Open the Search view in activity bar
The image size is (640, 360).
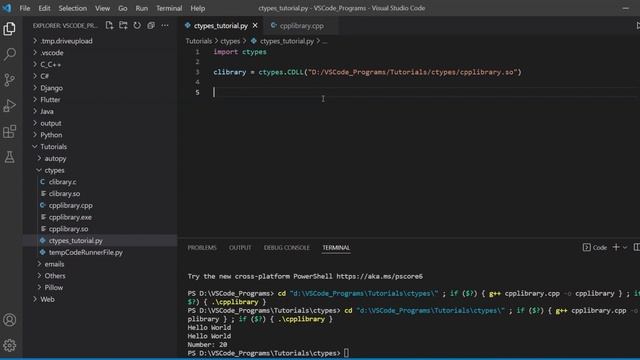(x=9, y=54)
